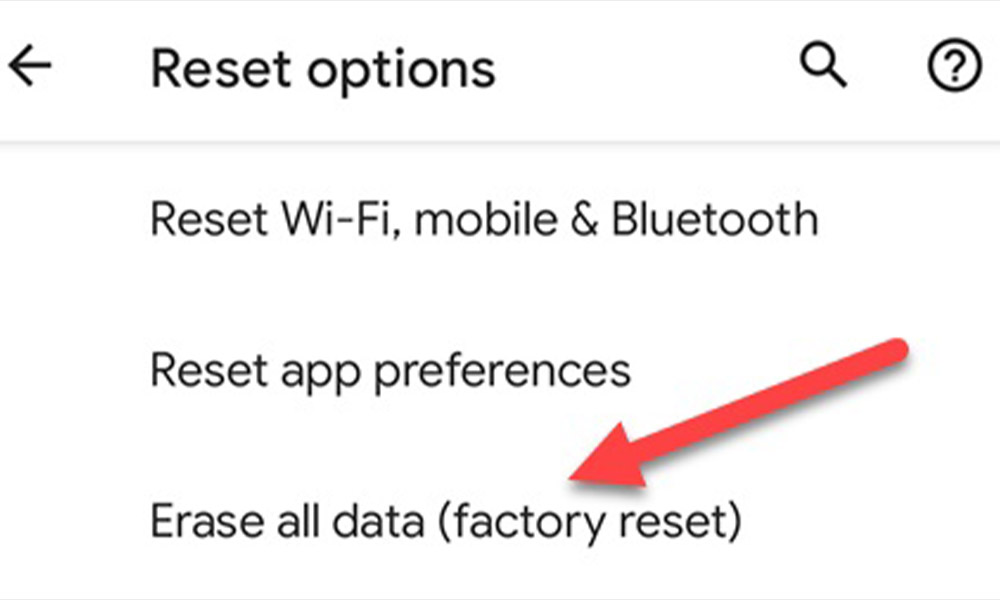Viewport: 1000px width, 600px height.
Task: Click the red arrow annotation
Action: coord(740,415)
